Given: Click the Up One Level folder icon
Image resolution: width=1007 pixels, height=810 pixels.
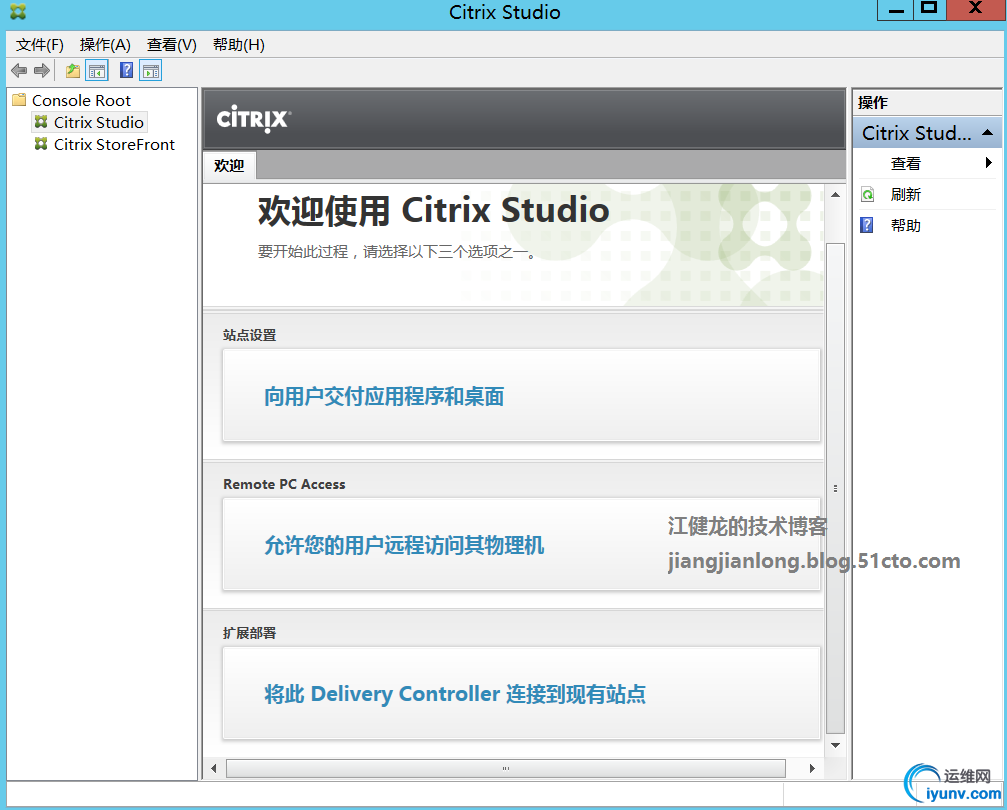Looking at the screenshot, I should click(73, 70).
